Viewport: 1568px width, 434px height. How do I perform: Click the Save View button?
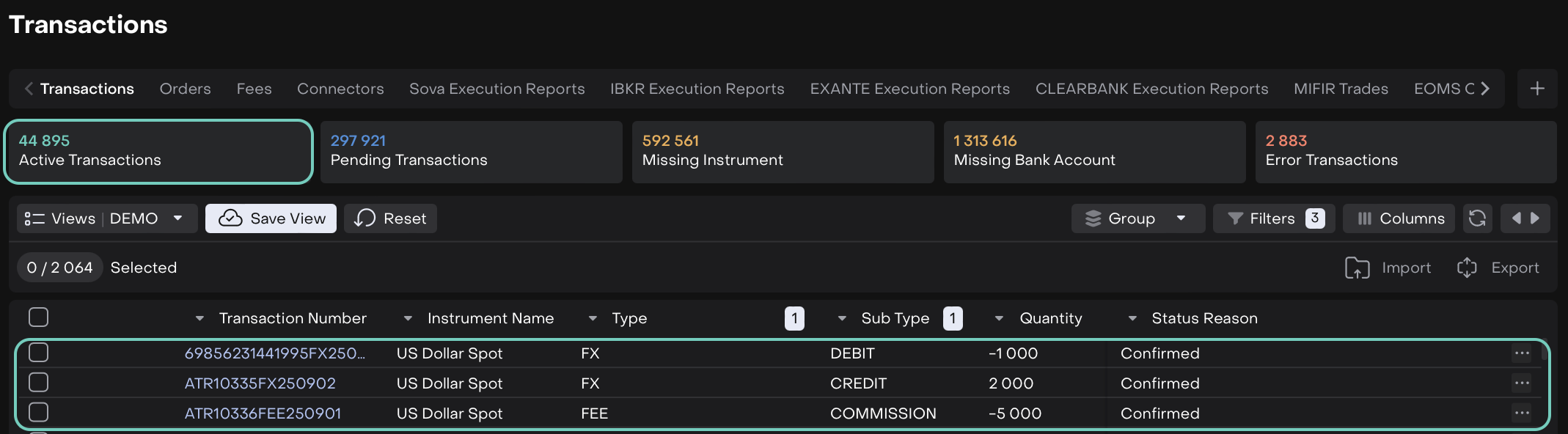[271, 218]
